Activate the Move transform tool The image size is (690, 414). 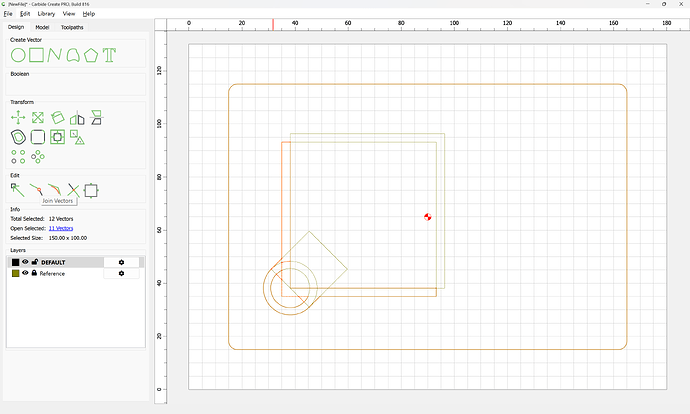coord(18,117)
